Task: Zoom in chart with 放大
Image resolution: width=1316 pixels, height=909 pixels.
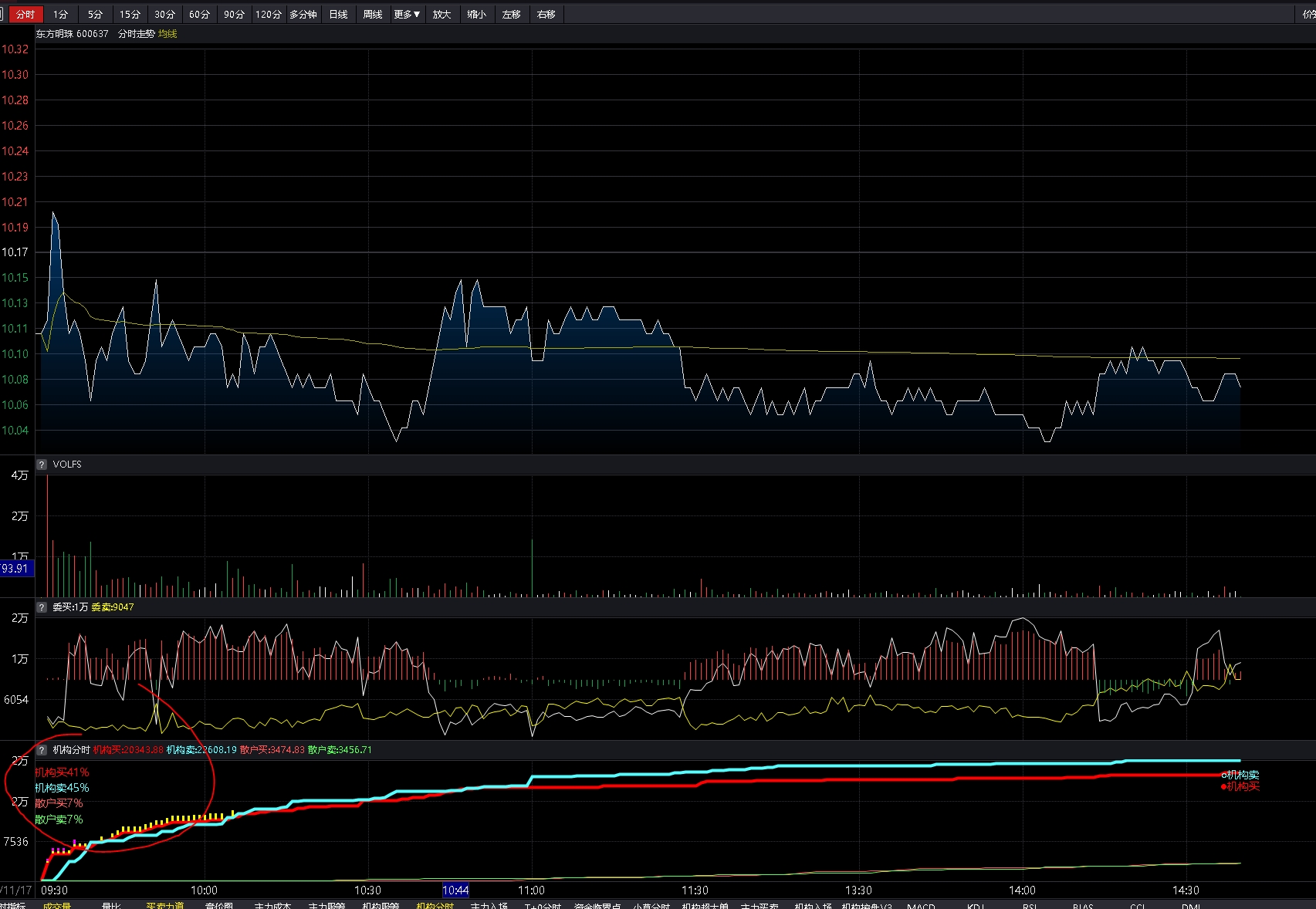Action: pos(441,15)
